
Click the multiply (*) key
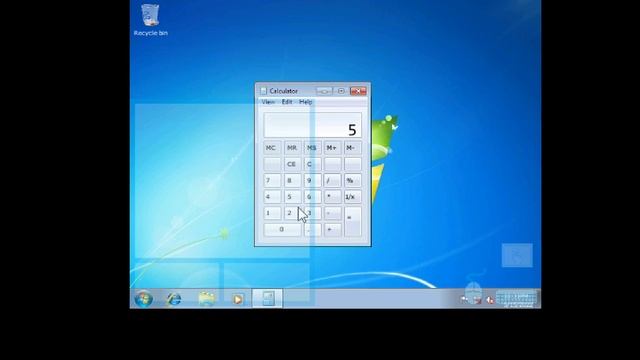[x=332, y=197]
